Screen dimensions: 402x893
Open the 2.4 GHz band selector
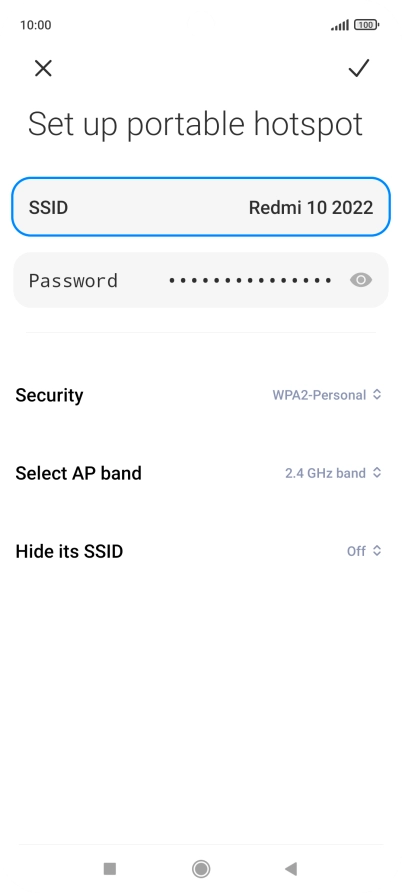tap(333, 473)
